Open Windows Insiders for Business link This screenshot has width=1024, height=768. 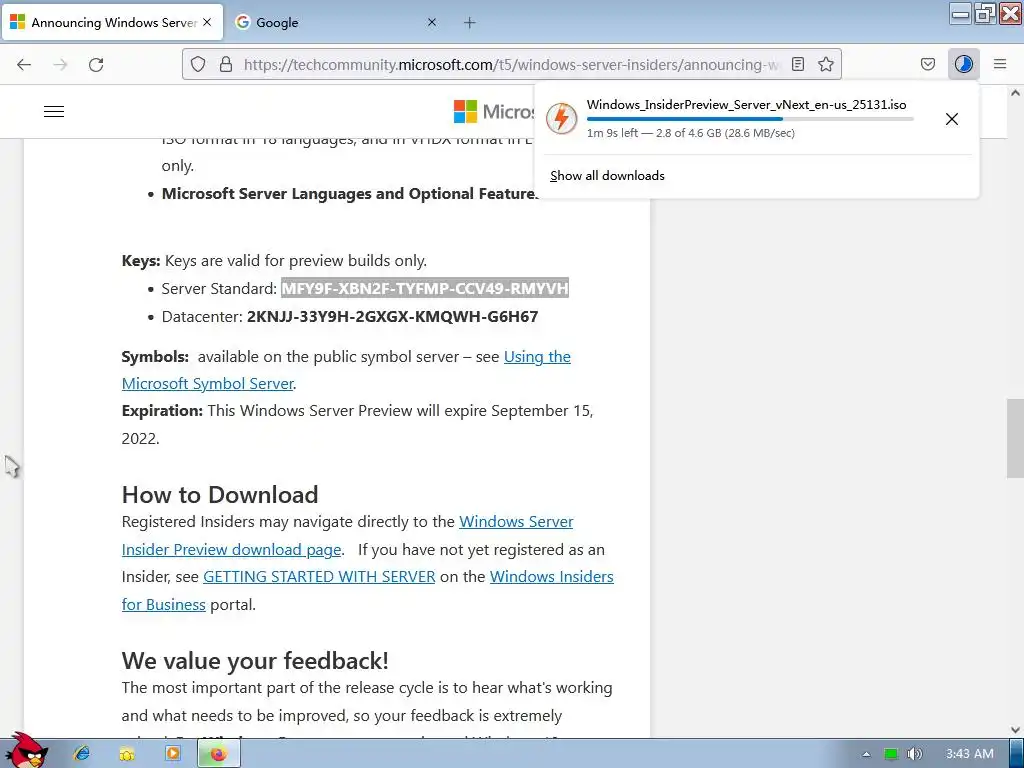368,590
